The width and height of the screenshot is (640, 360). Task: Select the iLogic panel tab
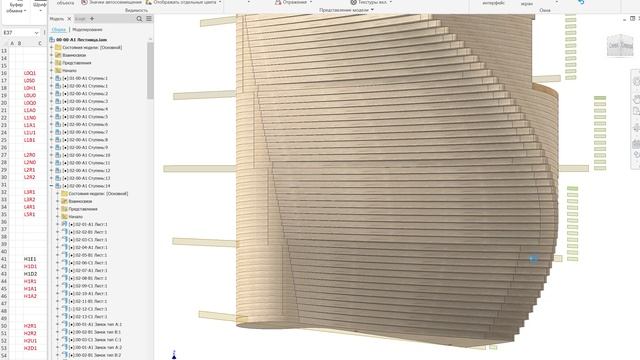(80, 19)
